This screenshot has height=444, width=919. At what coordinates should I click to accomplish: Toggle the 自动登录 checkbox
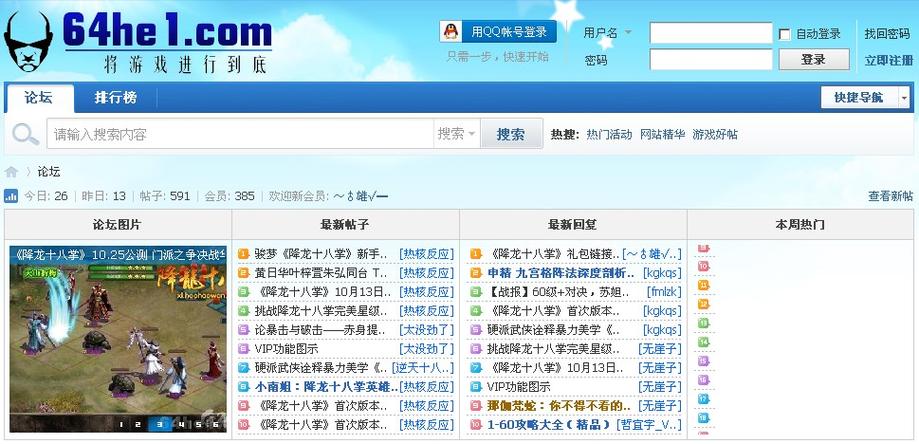click(785, 34)
